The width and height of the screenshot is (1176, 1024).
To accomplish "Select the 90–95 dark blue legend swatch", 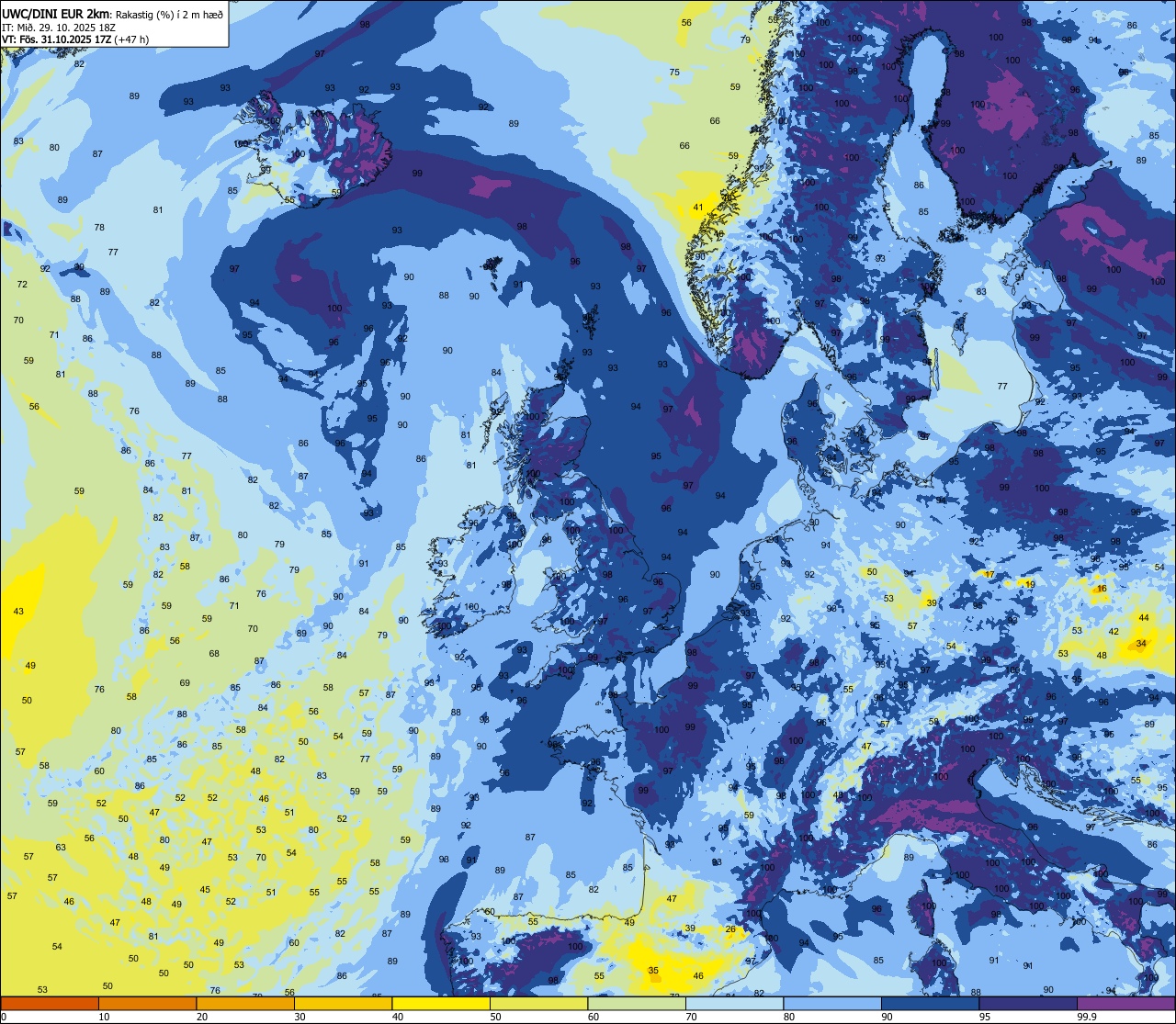I will 930,1004.
